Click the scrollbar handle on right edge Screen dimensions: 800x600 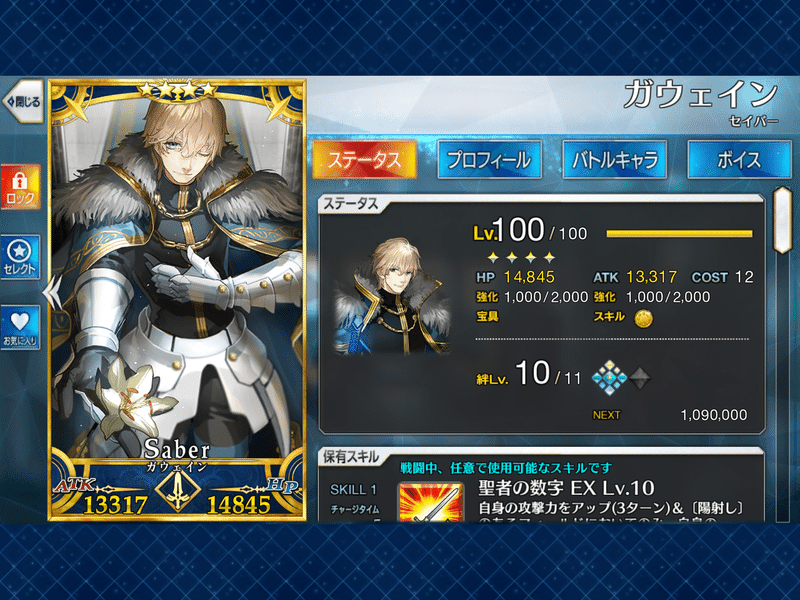pos(782,220)
